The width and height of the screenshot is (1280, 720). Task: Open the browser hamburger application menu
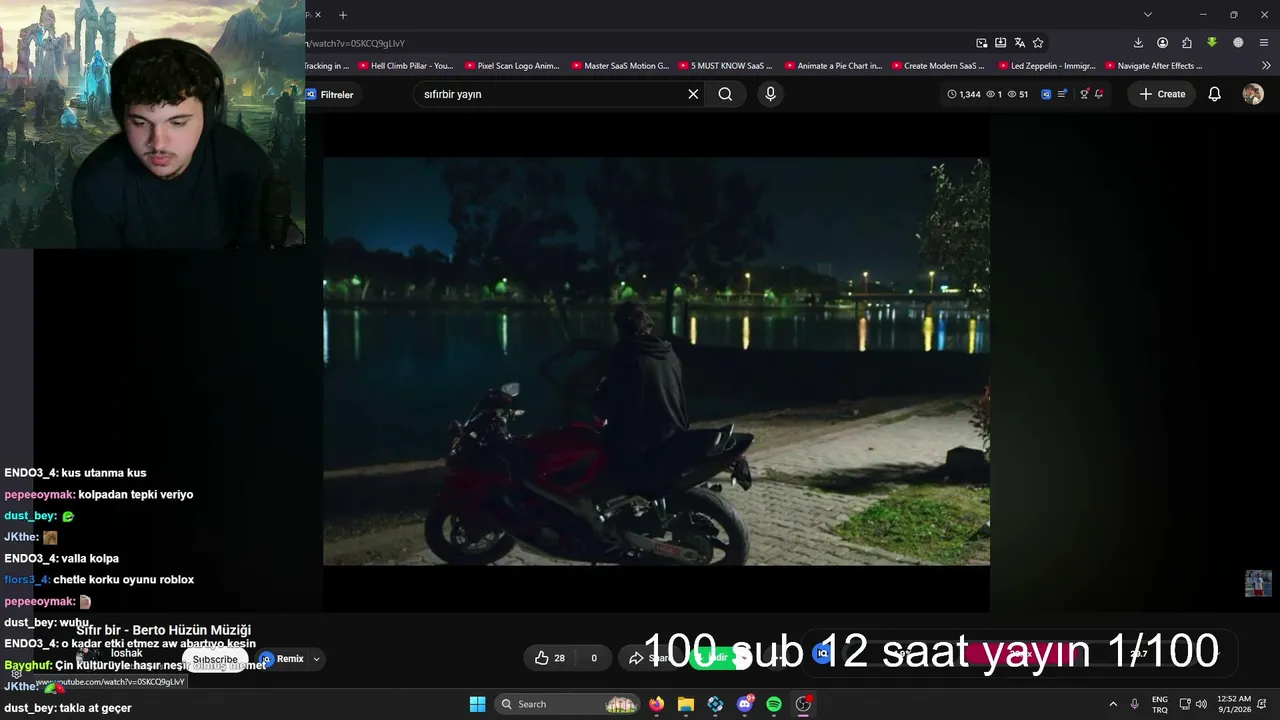pyautogui.click(x=1264, y=43)
